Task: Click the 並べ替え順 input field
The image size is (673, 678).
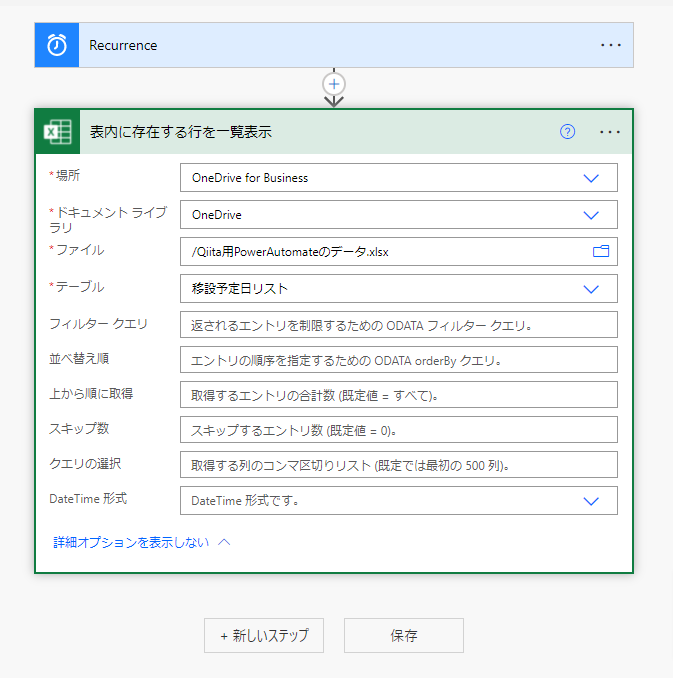Action: point(399,360)
